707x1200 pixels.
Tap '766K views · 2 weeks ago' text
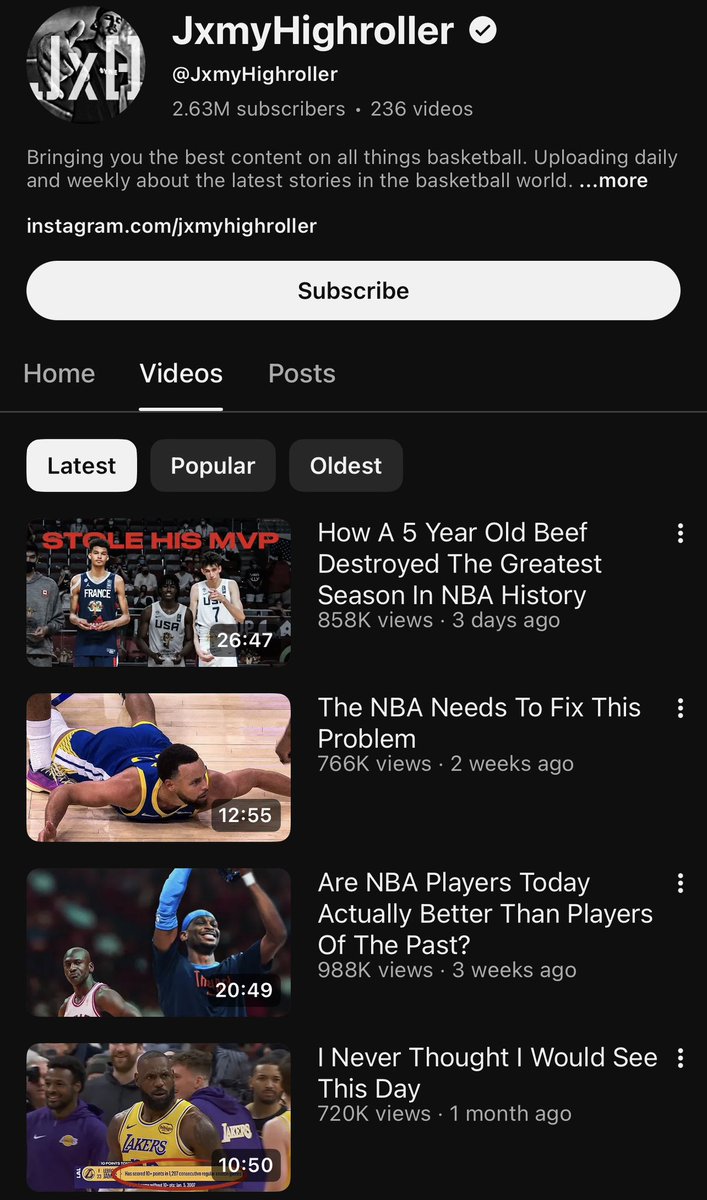[x=445, y=765]
